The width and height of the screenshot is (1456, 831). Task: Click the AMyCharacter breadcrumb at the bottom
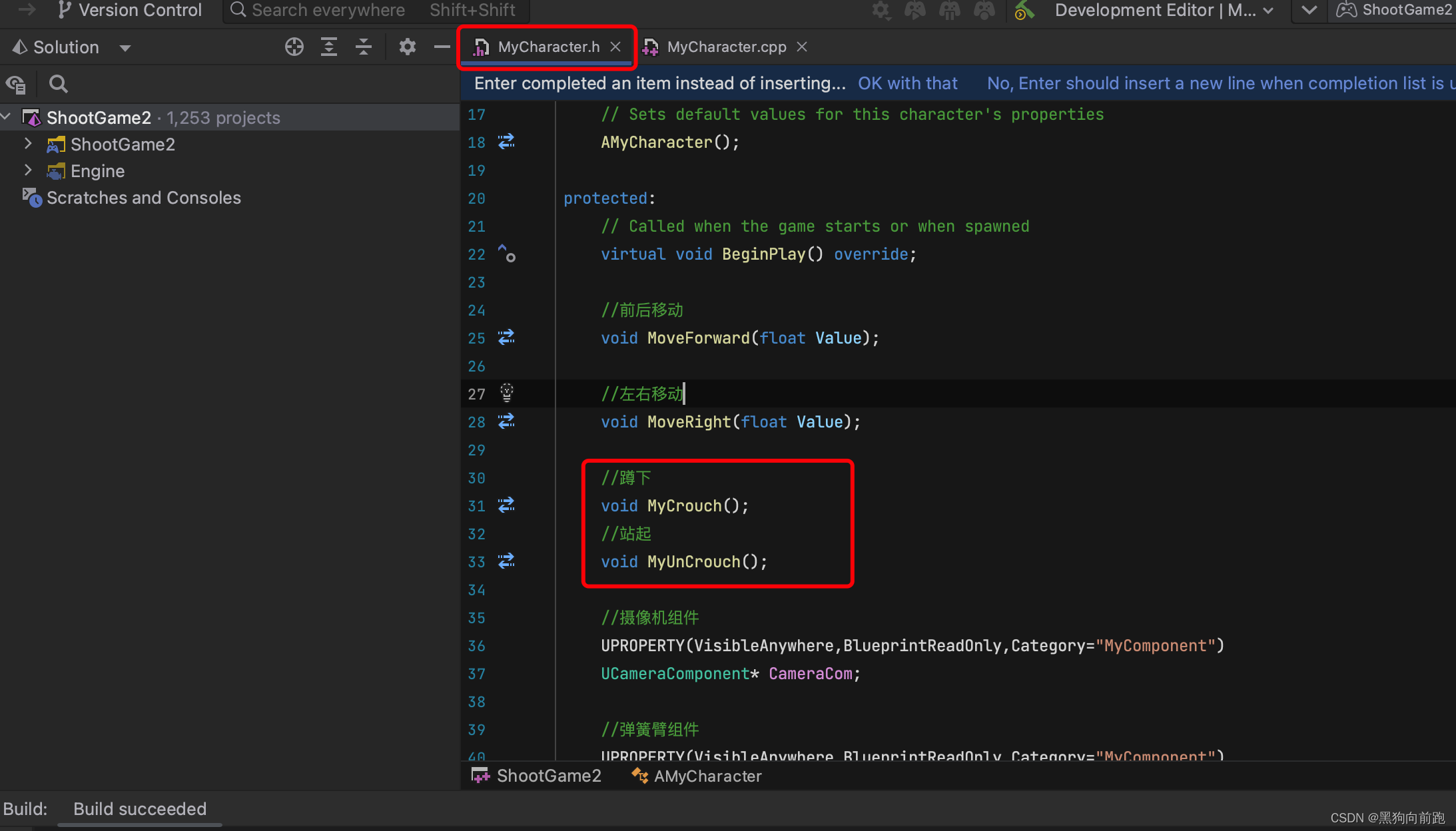(x=707, y=776)
